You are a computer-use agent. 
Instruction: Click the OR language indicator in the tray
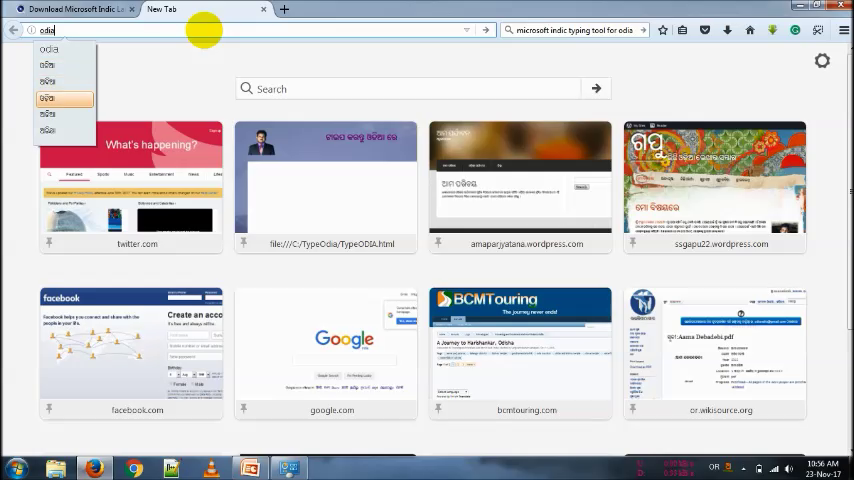click(714, 467)
